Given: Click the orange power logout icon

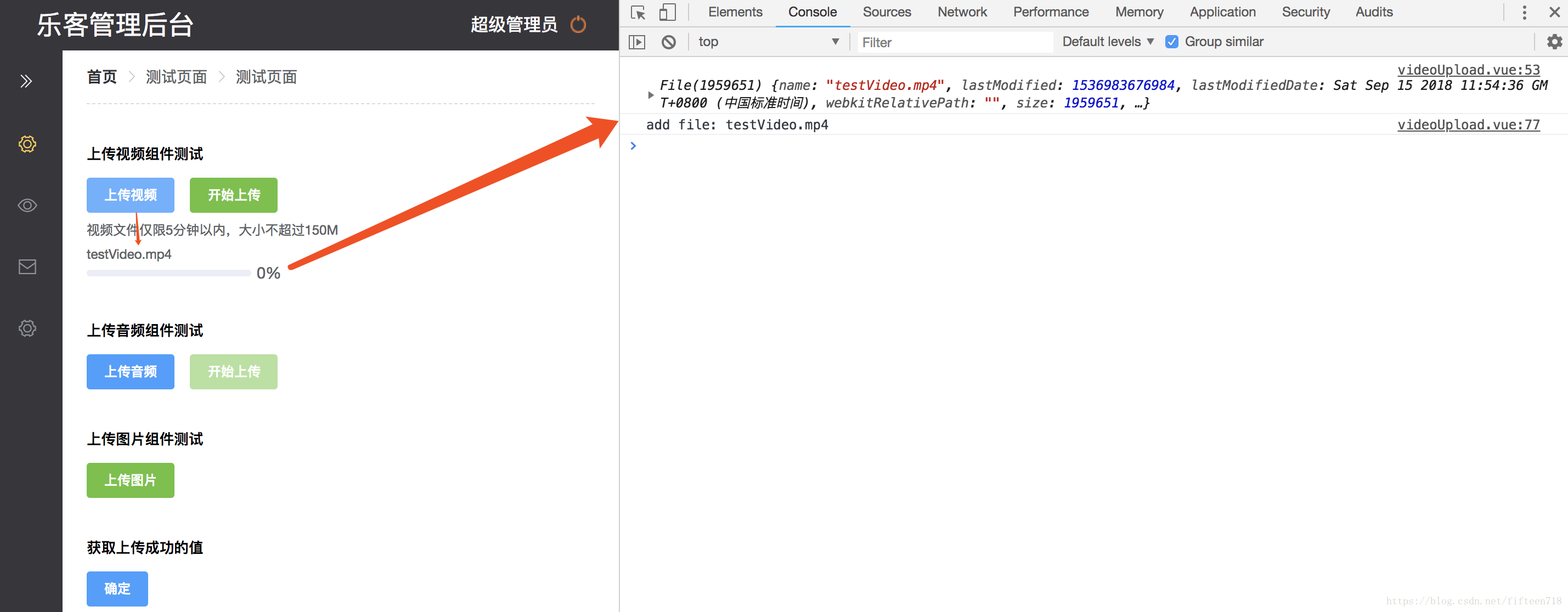Looking at the screenshot, I should (578, 25).
